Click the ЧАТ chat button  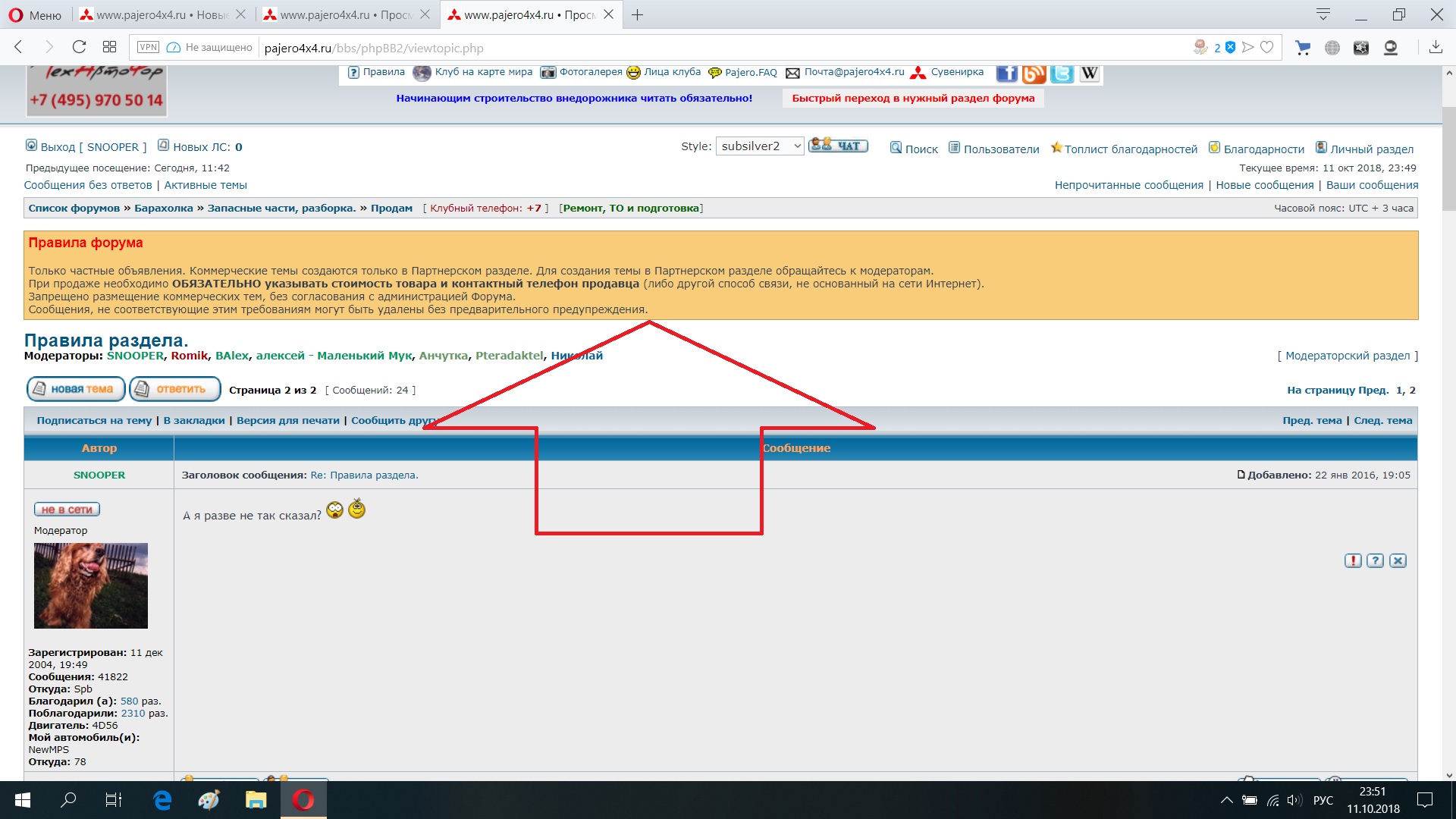pos(838,146)
